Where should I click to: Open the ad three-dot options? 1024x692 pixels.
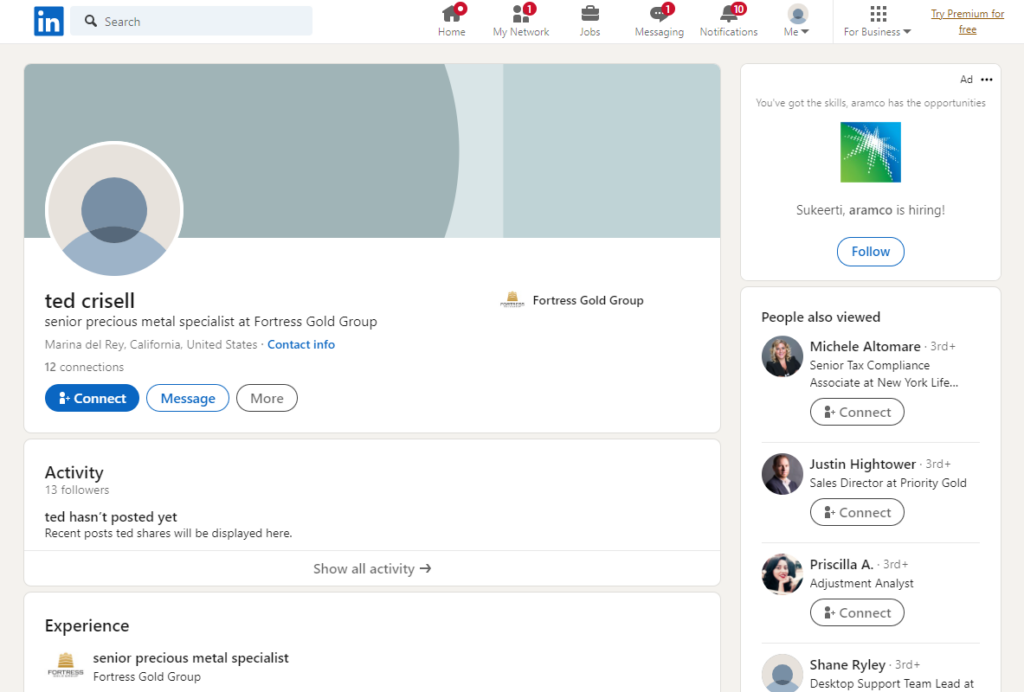pyautogui.click(x=987, y=80)
